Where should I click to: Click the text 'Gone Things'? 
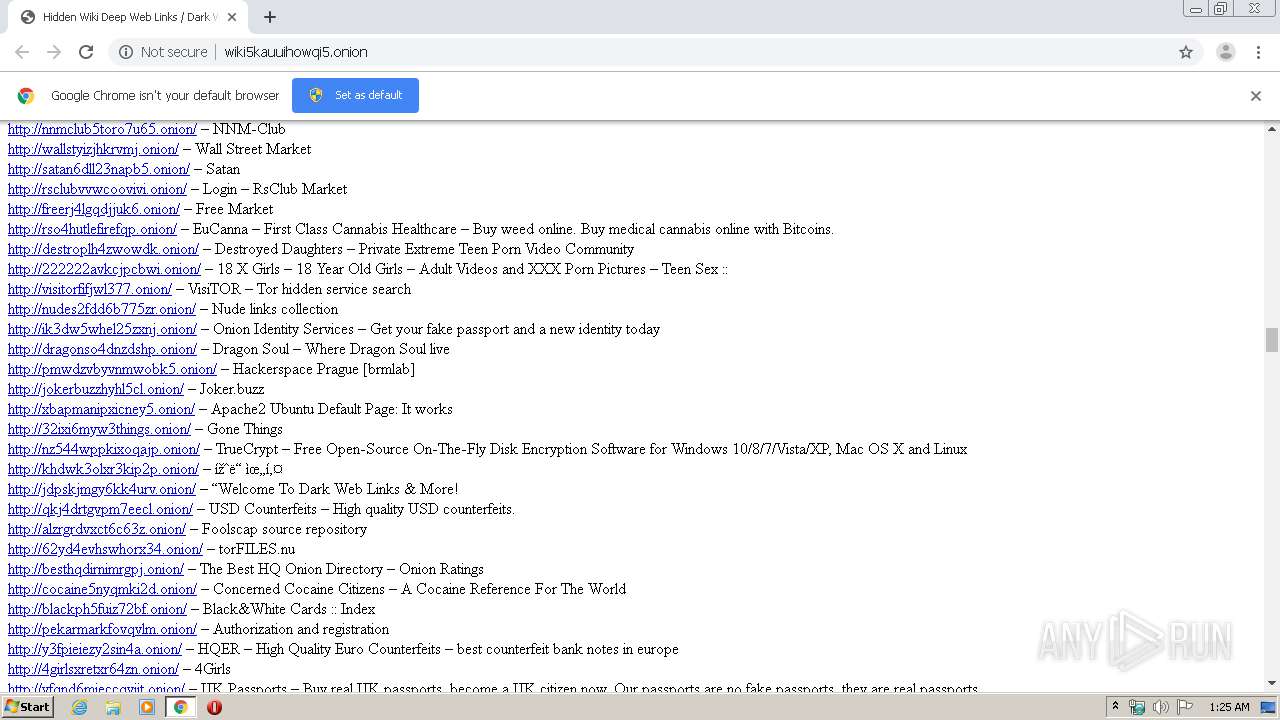pyautogui.click(x=245, y=429)
